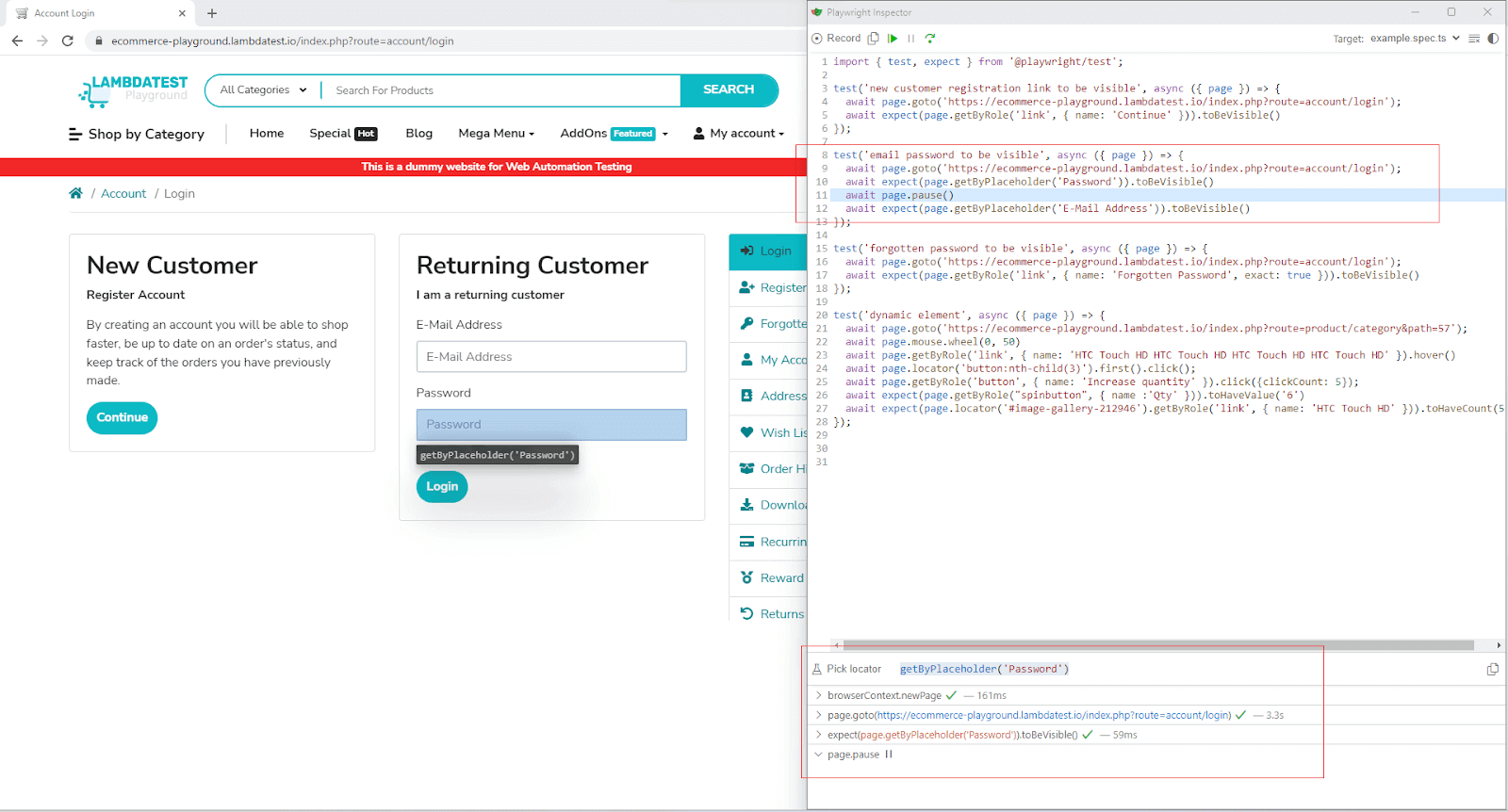Click the Resume (green play) icon

(893, 39)
